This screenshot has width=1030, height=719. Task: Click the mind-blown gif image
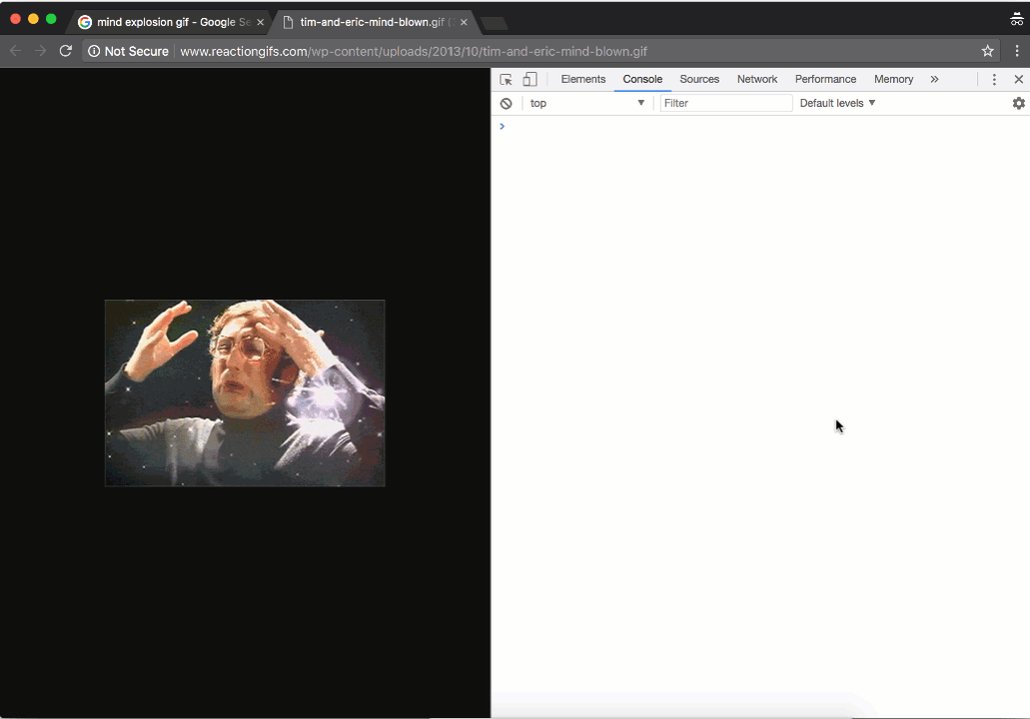click(x=244, y=393)
